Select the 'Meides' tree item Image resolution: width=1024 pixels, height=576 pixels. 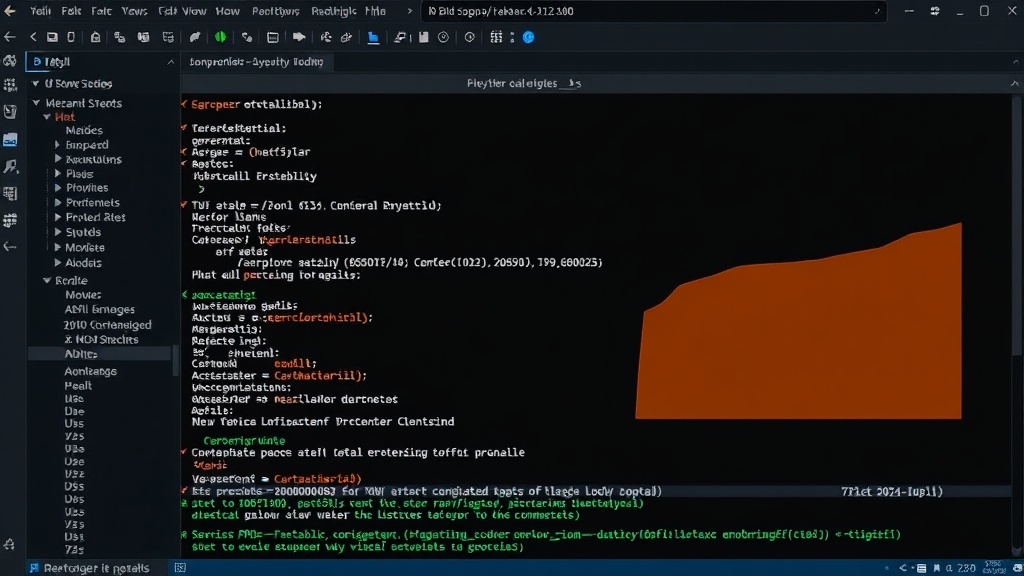point(84,130)
